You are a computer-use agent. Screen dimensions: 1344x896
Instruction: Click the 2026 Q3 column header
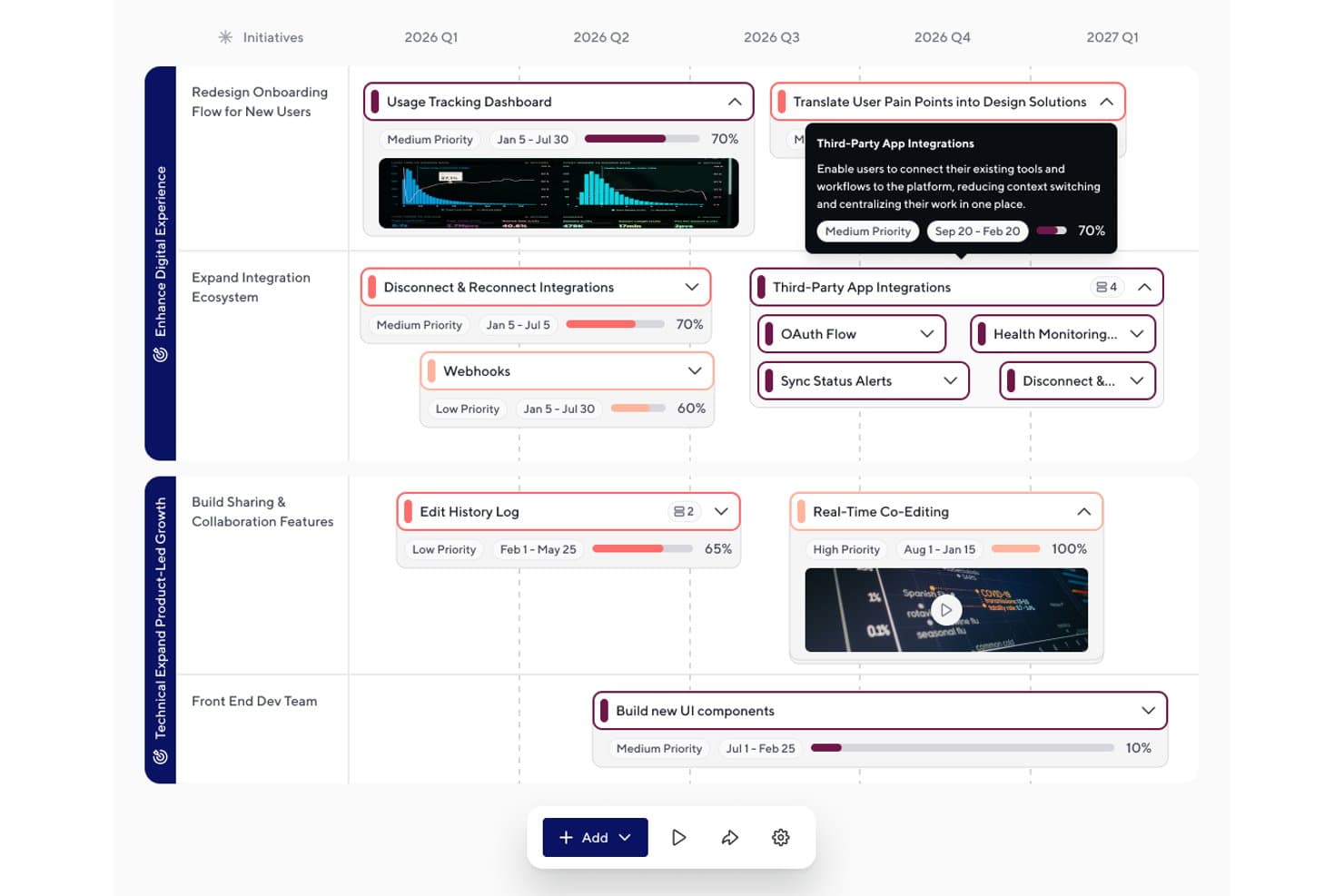tap(772, 37)
